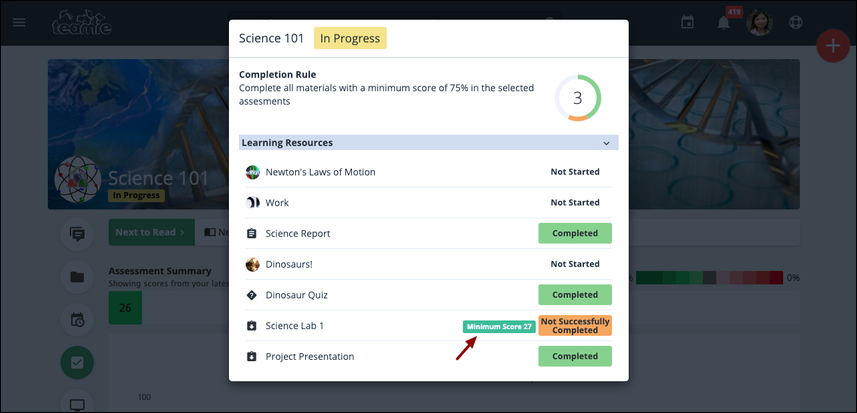
Task: Click the Science Report Completed status
Action: [x=575, y=234]
